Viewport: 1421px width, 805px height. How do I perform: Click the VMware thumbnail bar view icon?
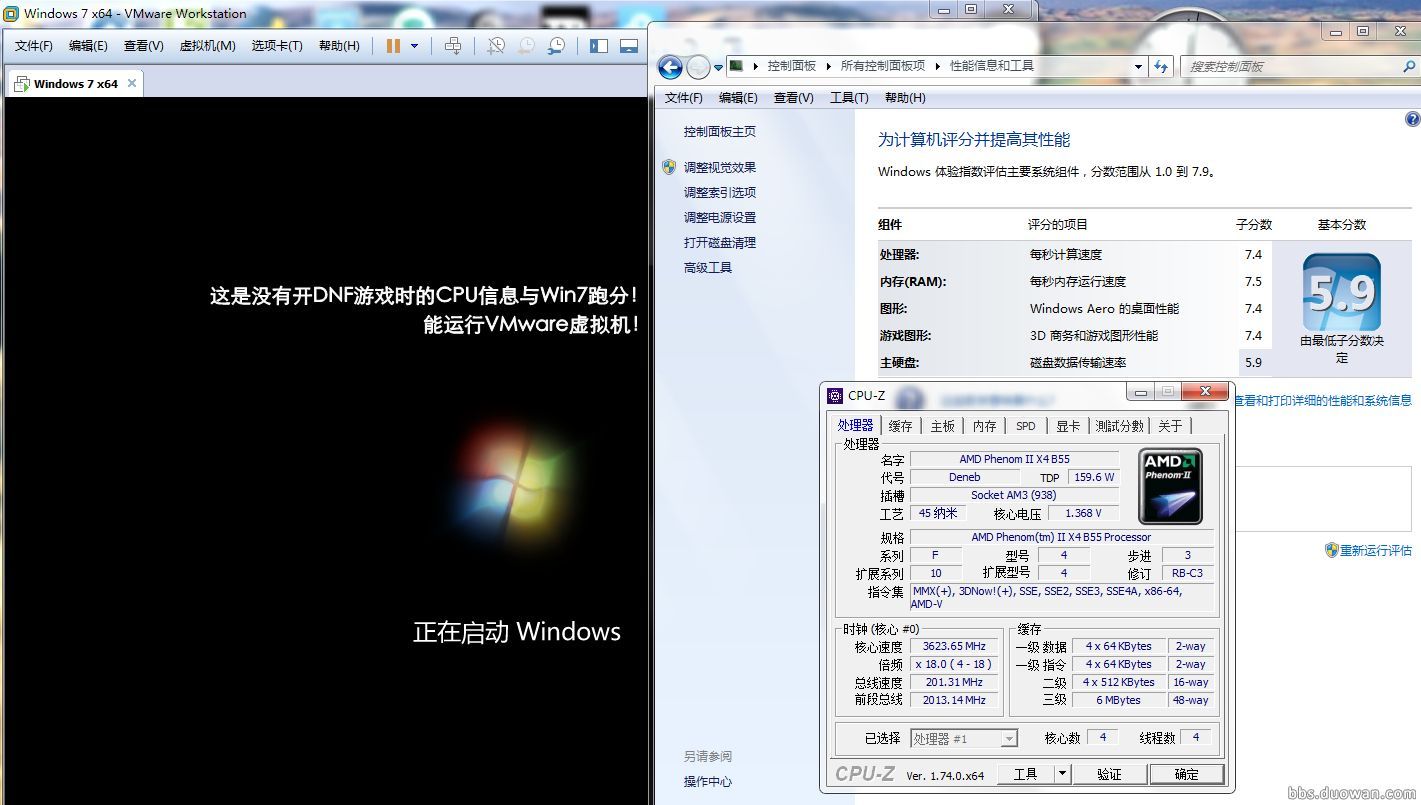[x=629, y=46]
